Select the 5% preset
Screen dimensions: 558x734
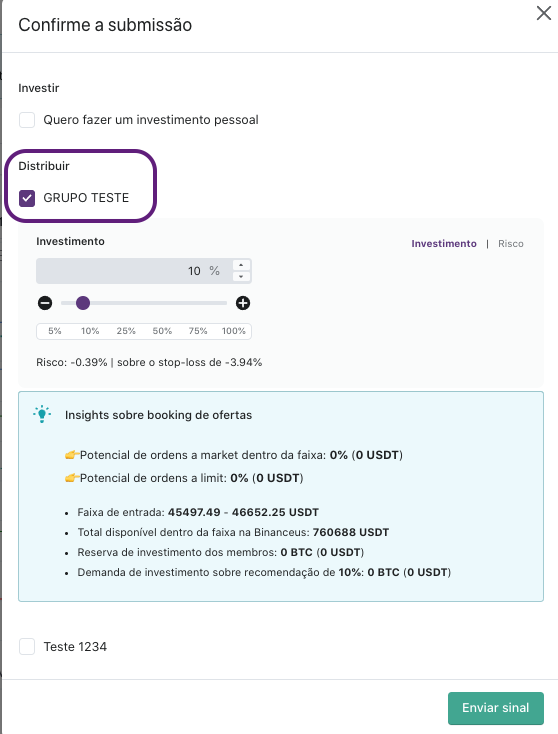55,331
